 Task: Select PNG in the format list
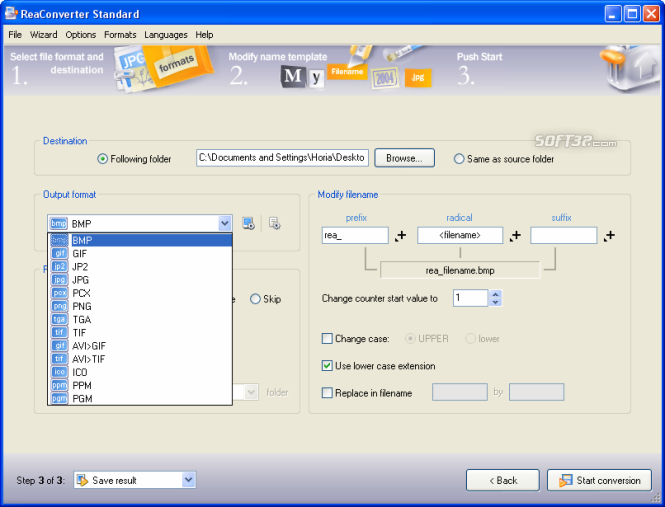(140, 306)
